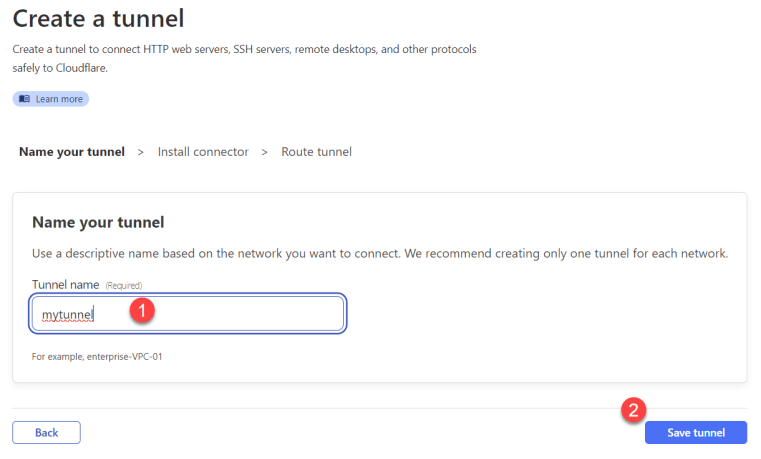761x459 pixels.
Task: Click the first breadcrumb chevron separator
Action: point(141,152)
